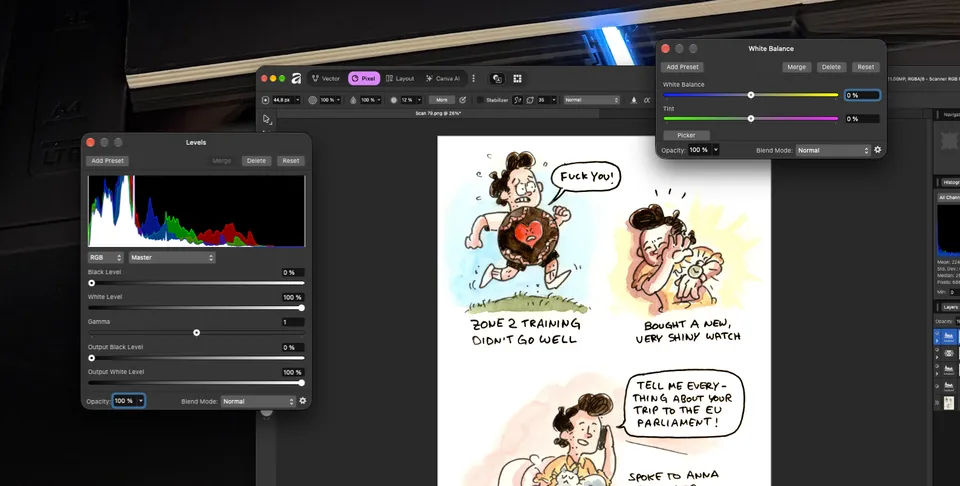Select the bottom comic scan layer thumbnail

(948, 403)
